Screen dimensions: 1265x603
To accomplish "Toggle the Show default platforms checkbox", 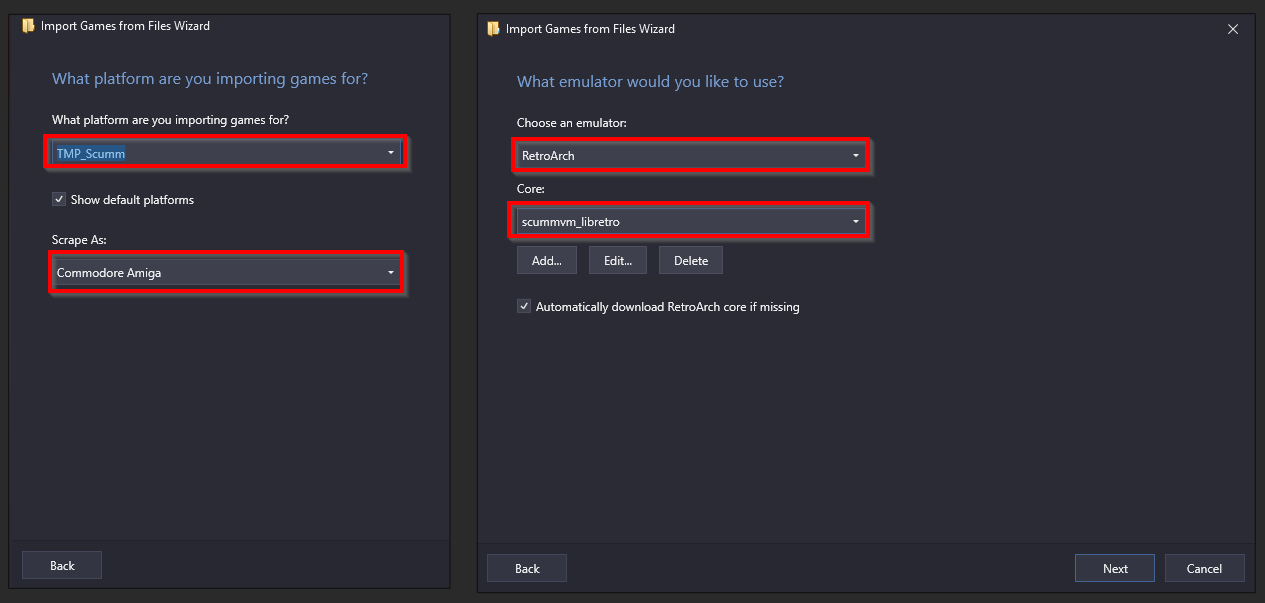I will click(58, 199).
